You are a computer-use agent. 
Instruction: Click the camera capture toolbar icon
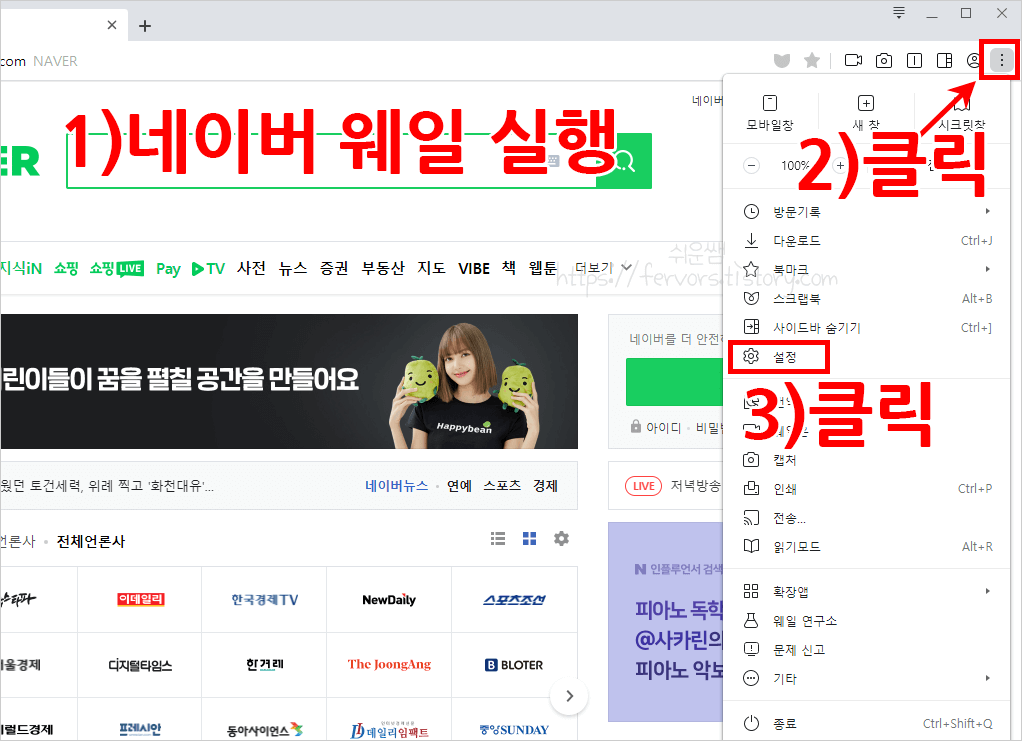click(x=883, y=61)
